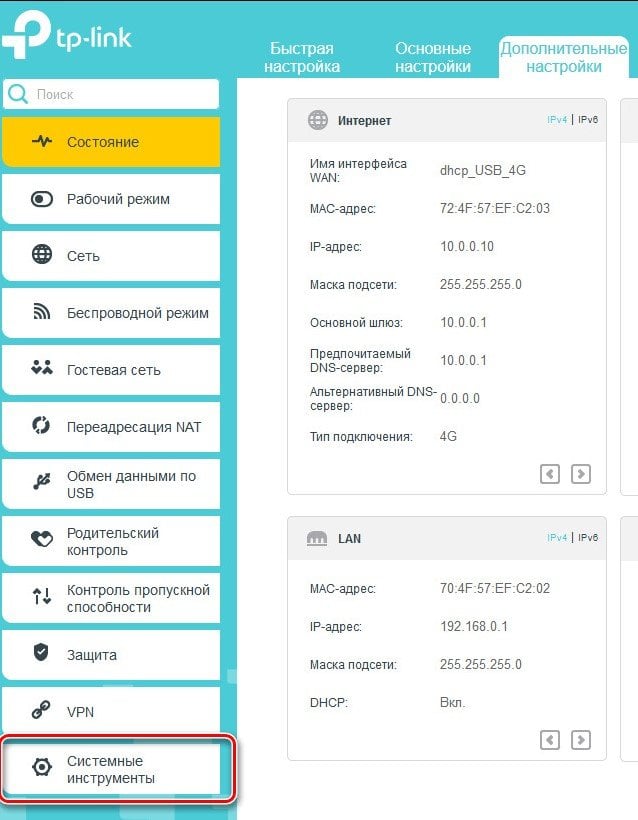Switch Internet panel to IPv6
Screen dimensions: 638x820
pos(588,120)
